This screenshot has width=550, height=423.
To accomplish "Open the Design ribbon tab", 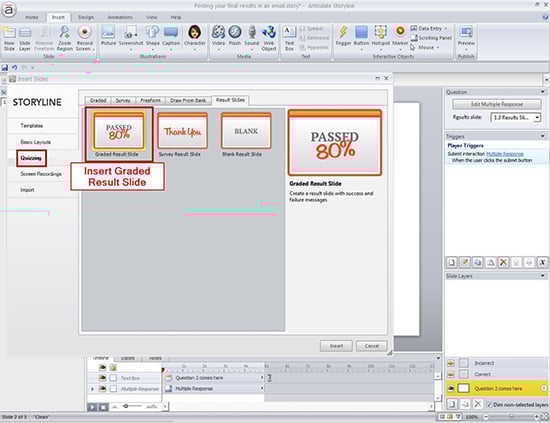I will tap(86, 17).
